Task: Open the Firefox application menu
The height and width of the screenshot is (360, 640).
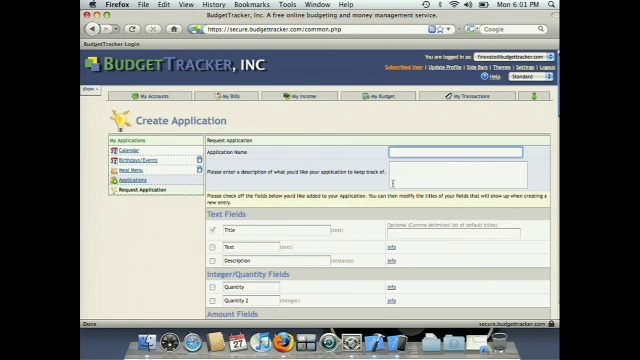Action: [117, 4]
